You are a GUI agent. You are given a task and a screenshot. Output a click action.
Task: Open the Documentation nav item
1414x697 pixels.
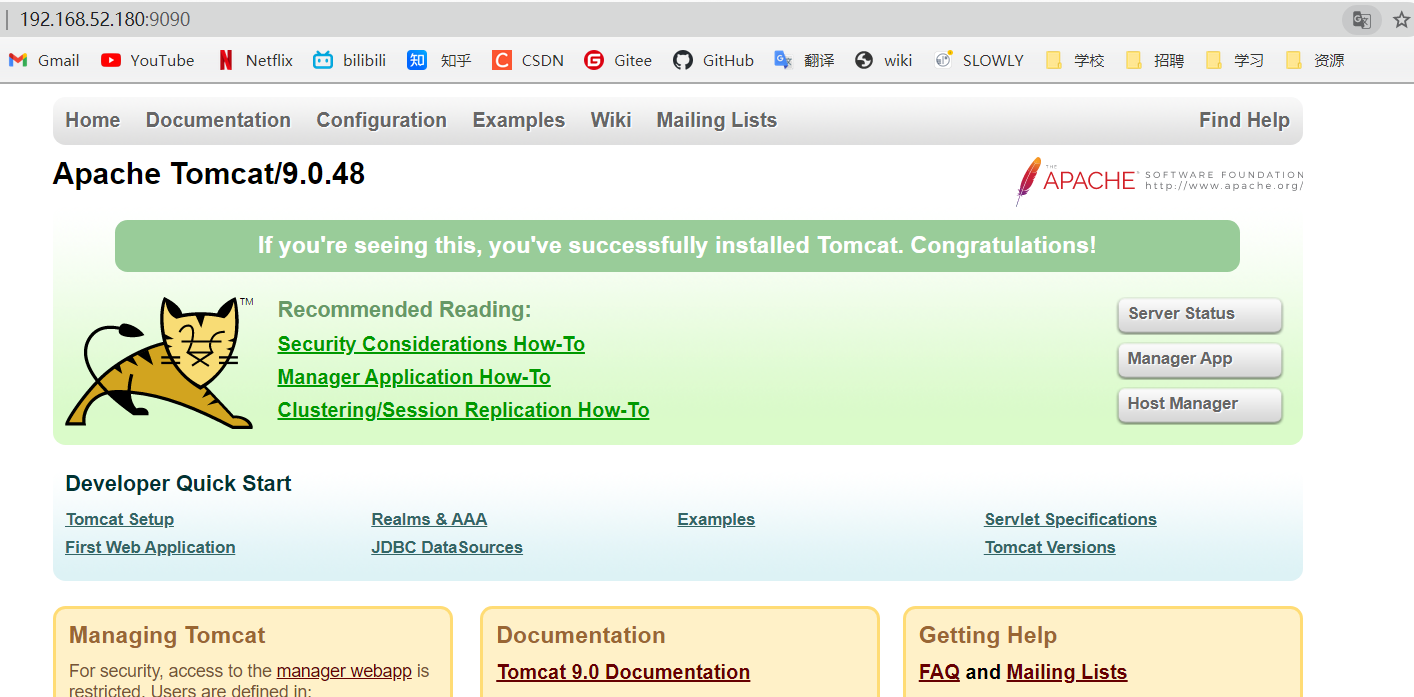point(218,120)
